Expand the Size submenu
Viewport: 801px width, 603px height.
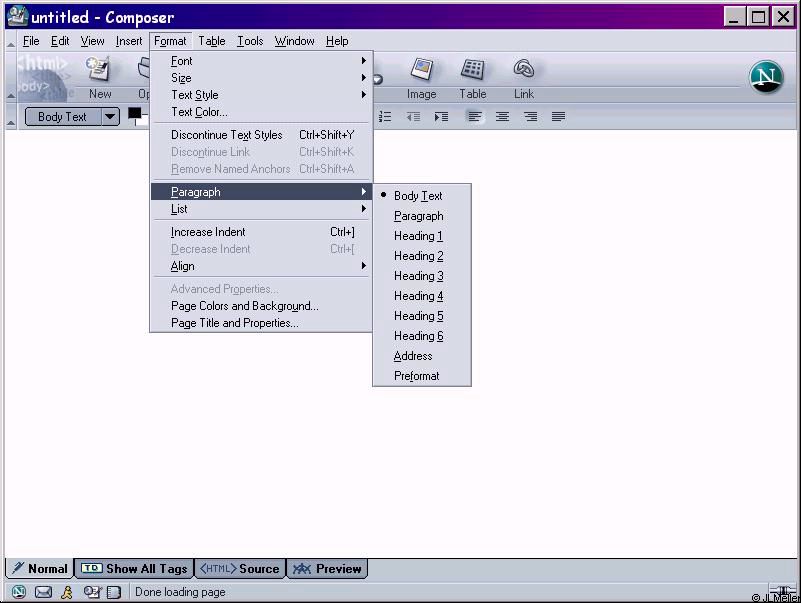pos(262,78)
